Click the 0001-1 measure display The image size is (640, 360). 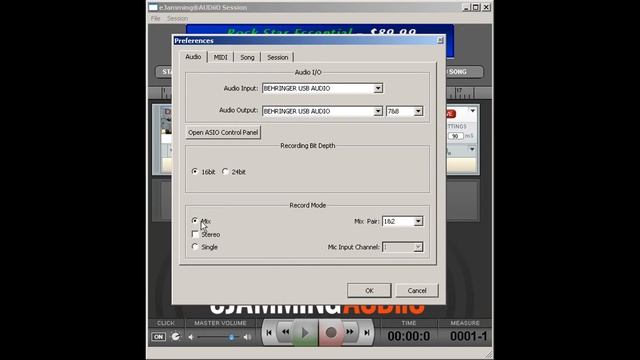click(469, 336)
